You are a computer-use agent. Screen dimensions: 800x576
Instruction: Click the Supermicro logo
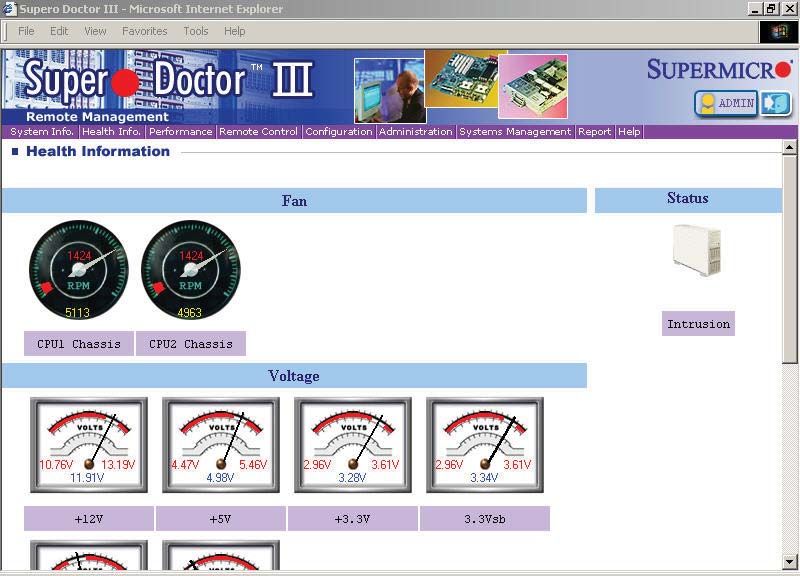(719, 69)
